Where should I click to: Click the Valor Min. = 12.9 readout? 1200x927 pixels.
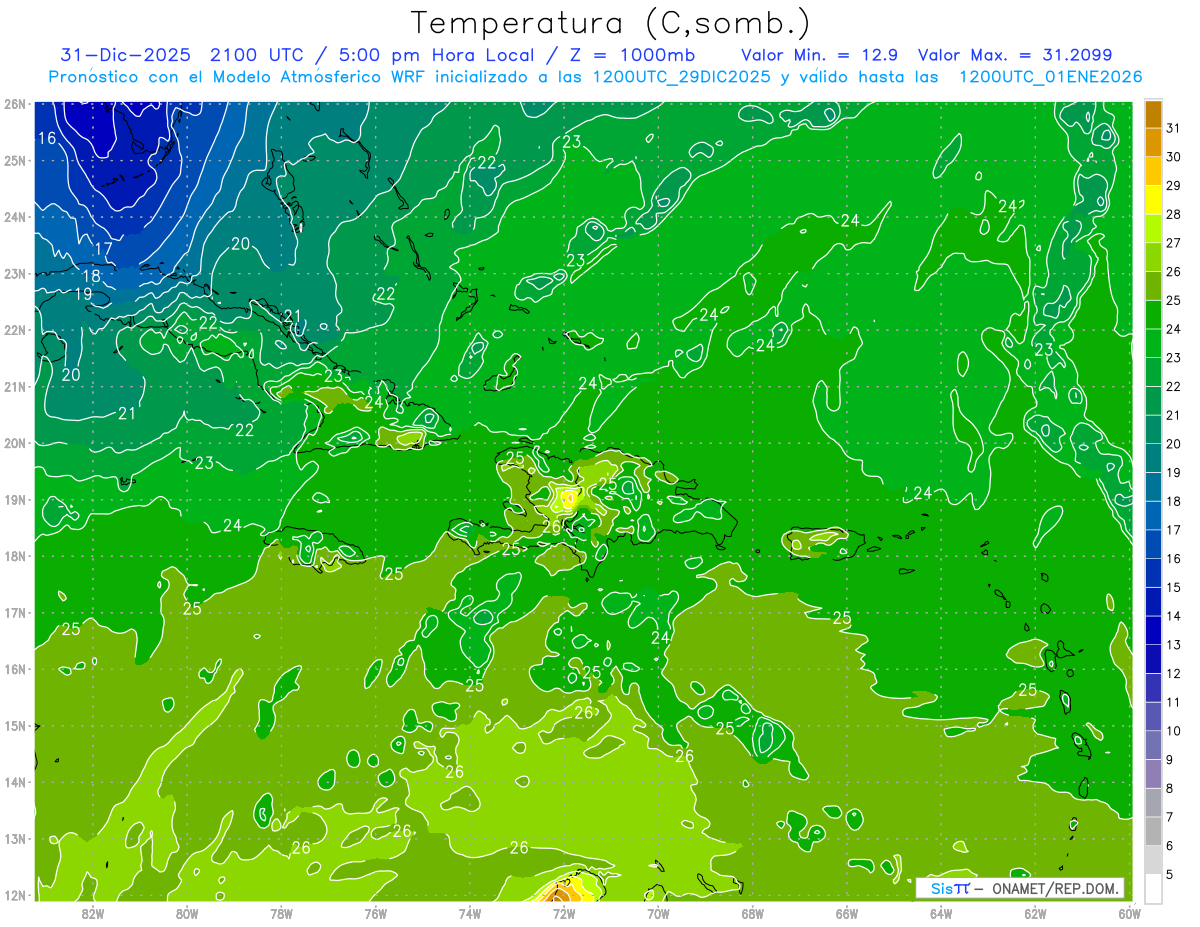pos(820,55)
